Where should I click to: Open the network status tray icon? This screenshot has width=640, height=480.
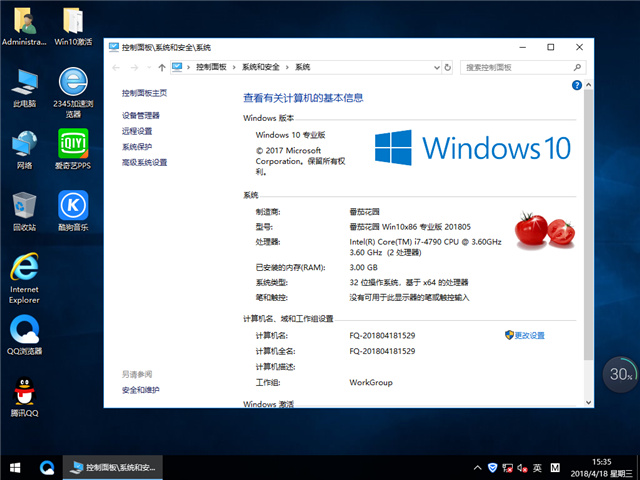pyautogui.click(x=507, y=468)
